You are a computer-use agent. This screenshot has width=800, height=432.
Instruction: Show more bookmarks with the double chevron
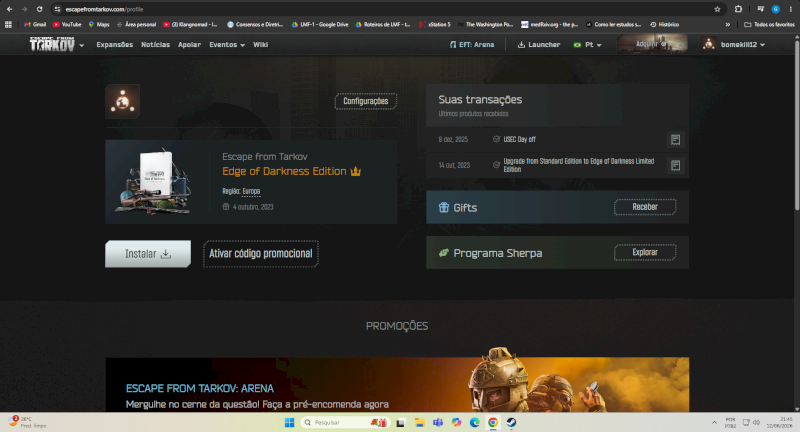click(x=728, y=24)
